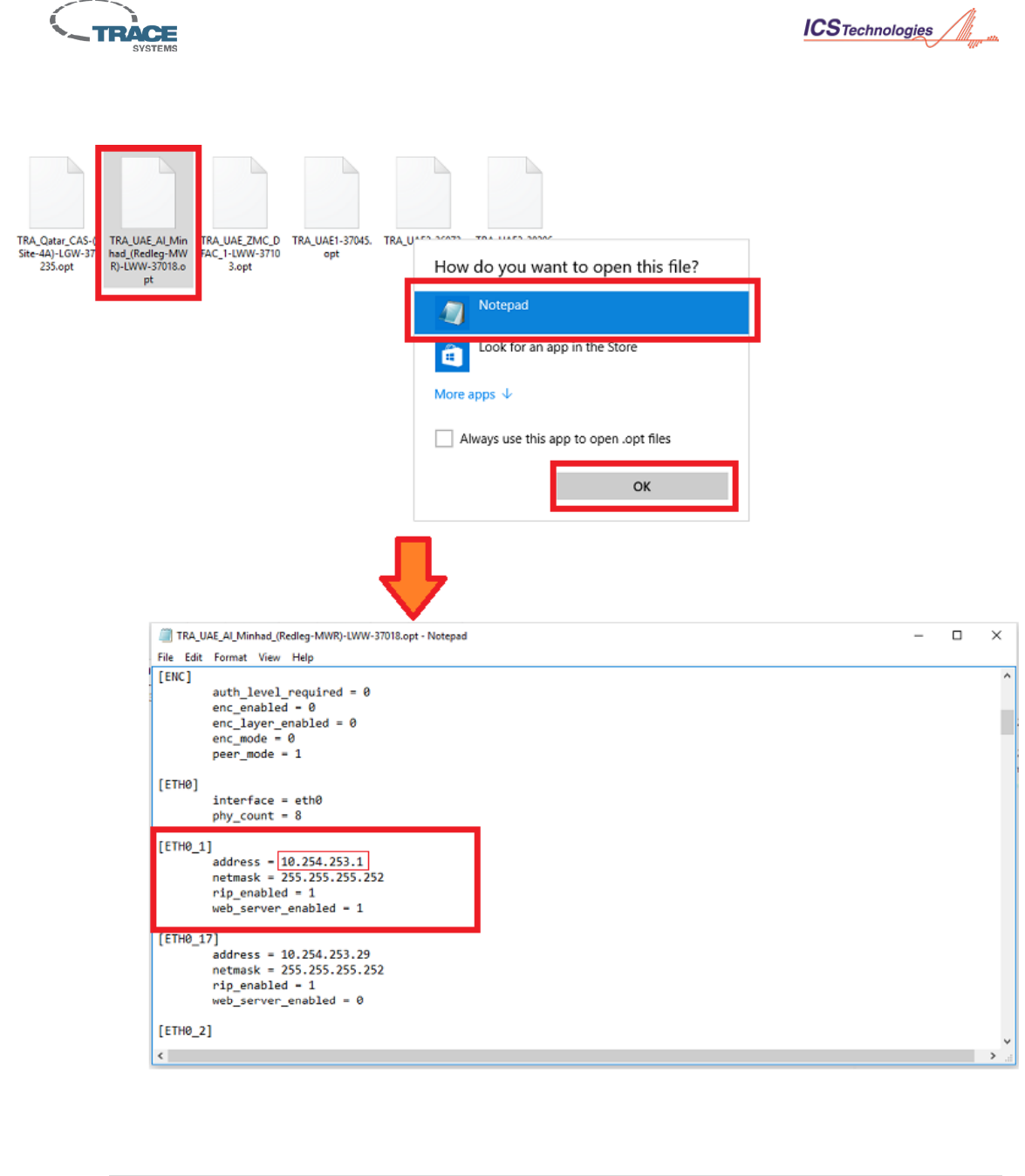Click the vertical scrollbar thumb in Notepad
The height and width of the screenshot is (1176, 1025).
(1008, 722)
